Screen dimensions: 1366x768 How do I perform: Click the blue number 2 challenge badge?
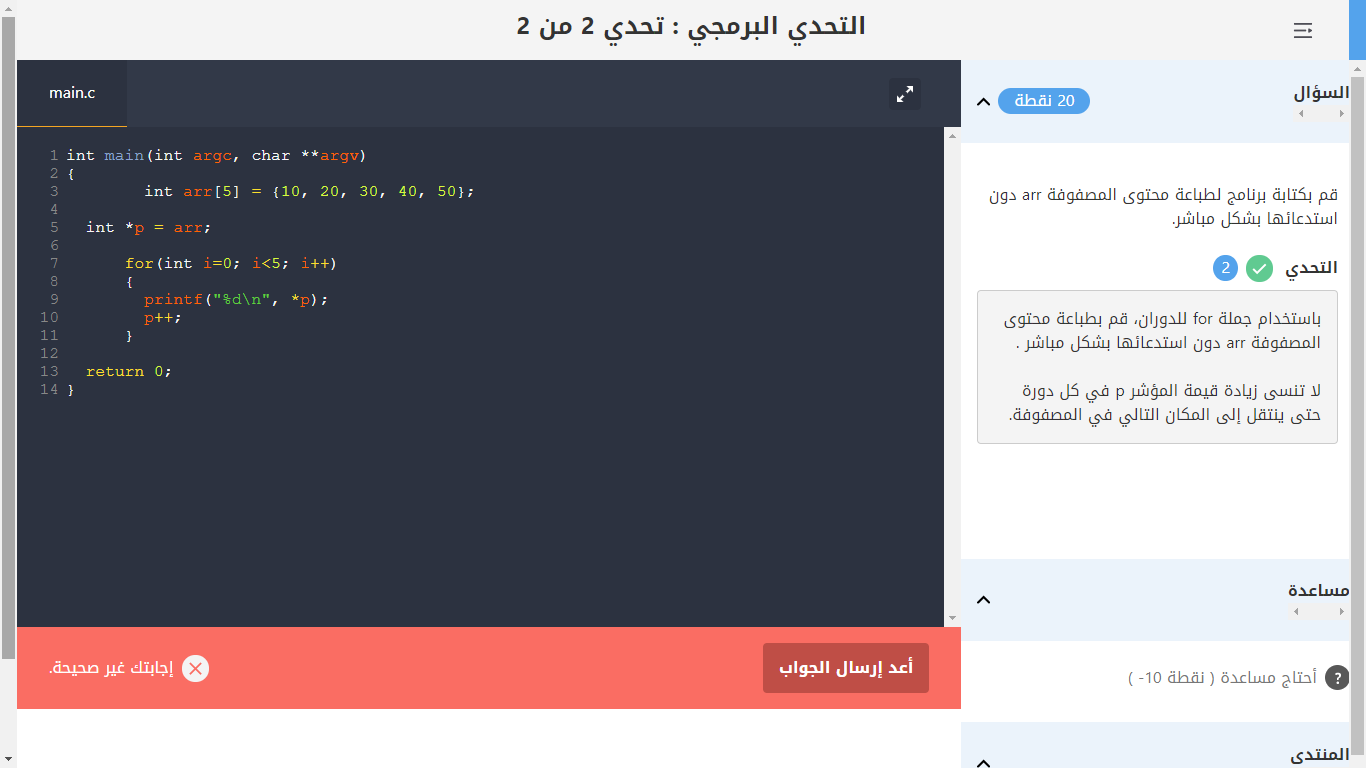point(1226,268)
